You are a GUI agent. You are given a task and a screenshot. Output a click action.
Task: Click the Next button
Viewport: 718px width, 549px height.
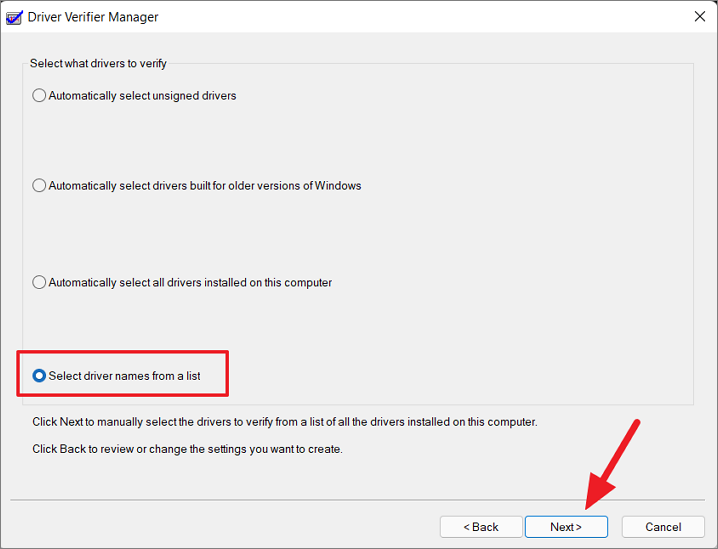[566, 527]
